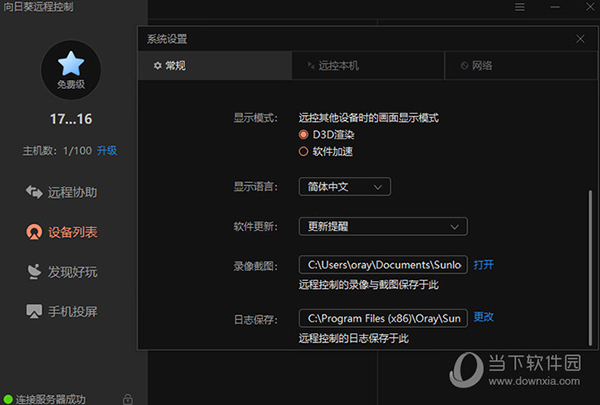
Task: Click 更改 next to log path
Action: pyautogui.click(x=484, y=317)
